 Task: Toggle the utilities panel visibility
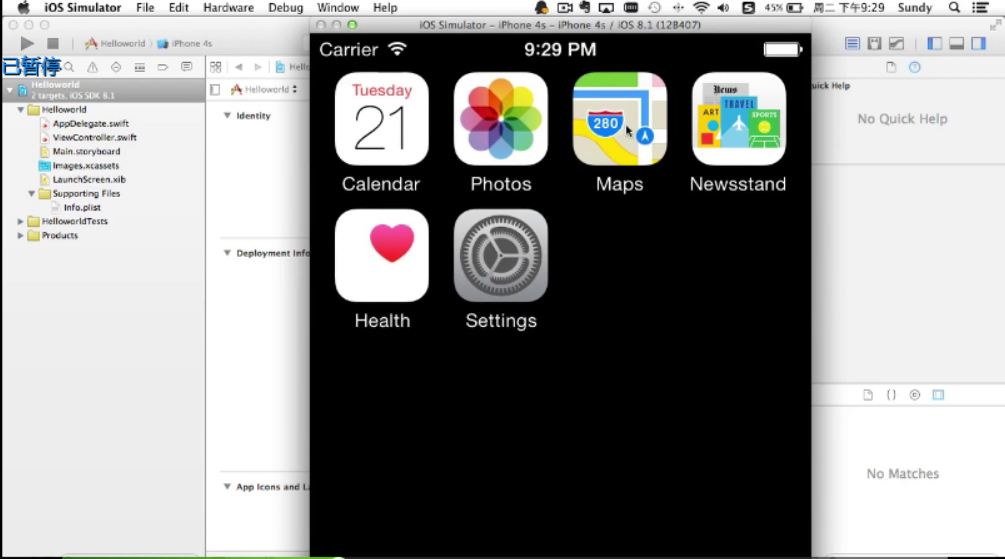click(978, 44)
